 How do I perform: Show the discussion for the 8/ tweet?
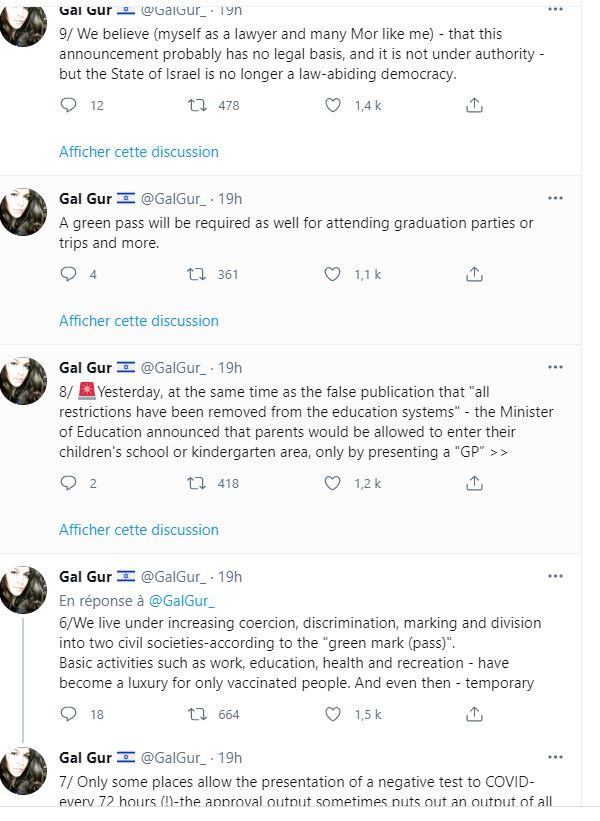[x=138, y=529]
